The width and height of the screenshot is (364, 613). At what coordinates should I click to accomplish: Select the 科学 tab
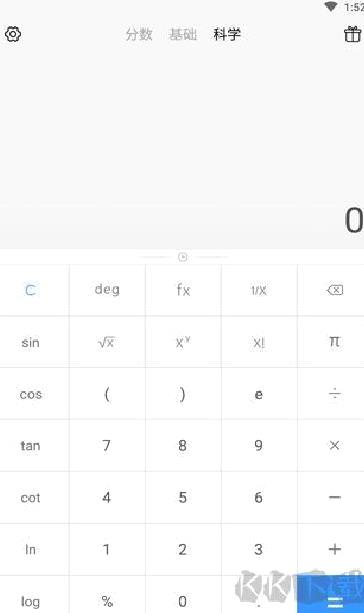[x=227, y=34]
